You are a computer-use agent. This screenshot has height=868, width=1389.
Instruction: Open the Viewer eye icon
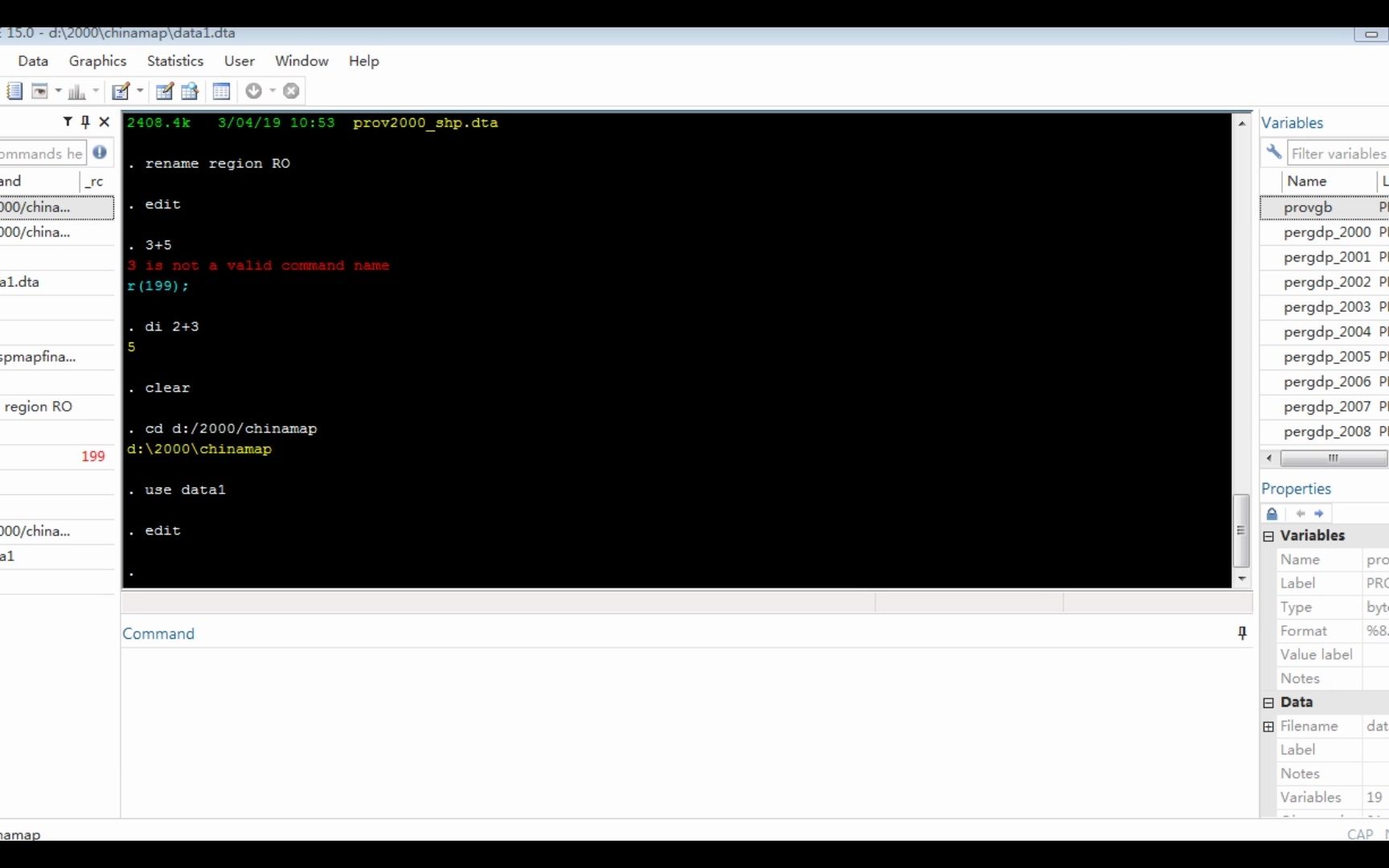pyautogui.click(x=39, y=91)
